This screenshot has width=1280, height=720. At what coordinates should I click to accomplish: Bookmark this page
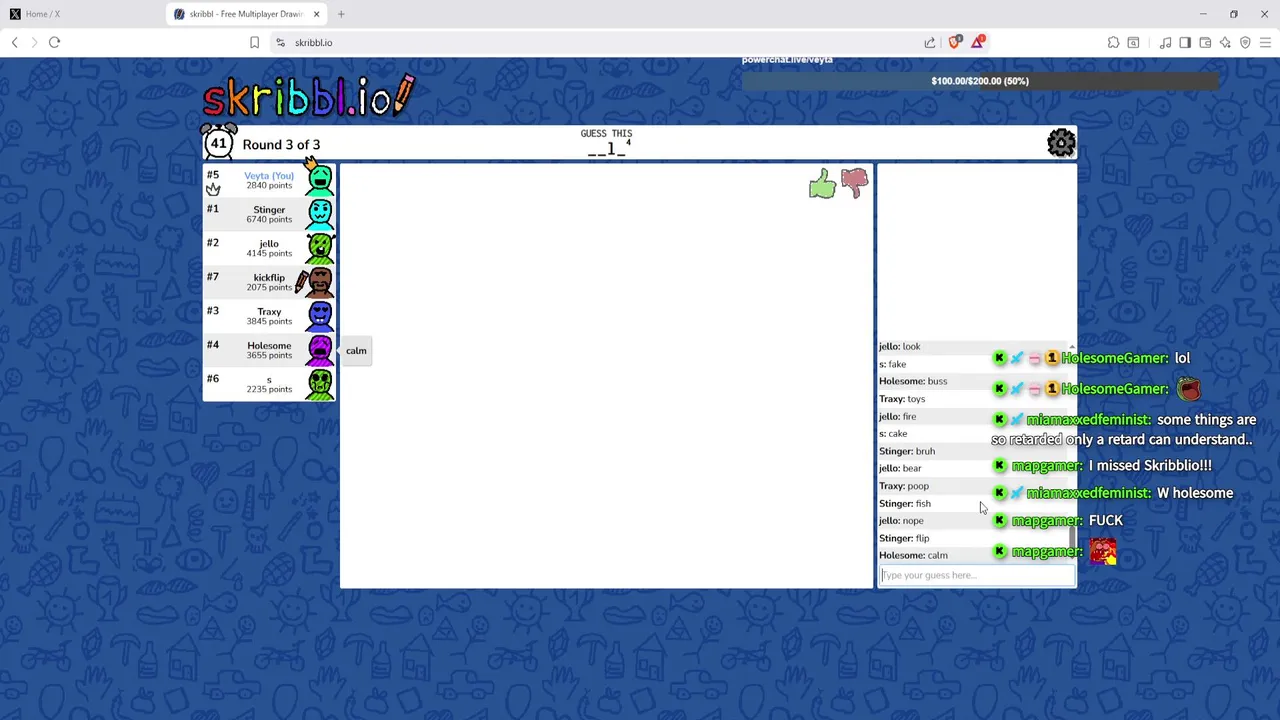(x=254, y=42)
